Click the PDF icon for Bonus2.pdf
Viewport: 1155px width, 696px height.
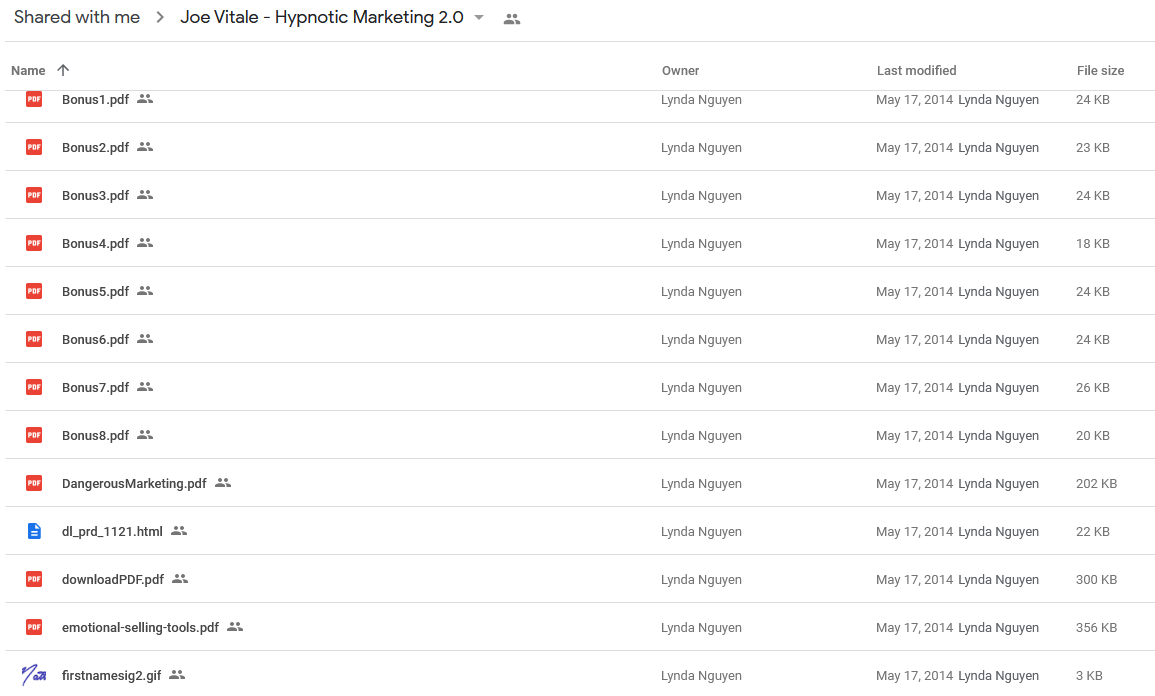coord(34,147)
